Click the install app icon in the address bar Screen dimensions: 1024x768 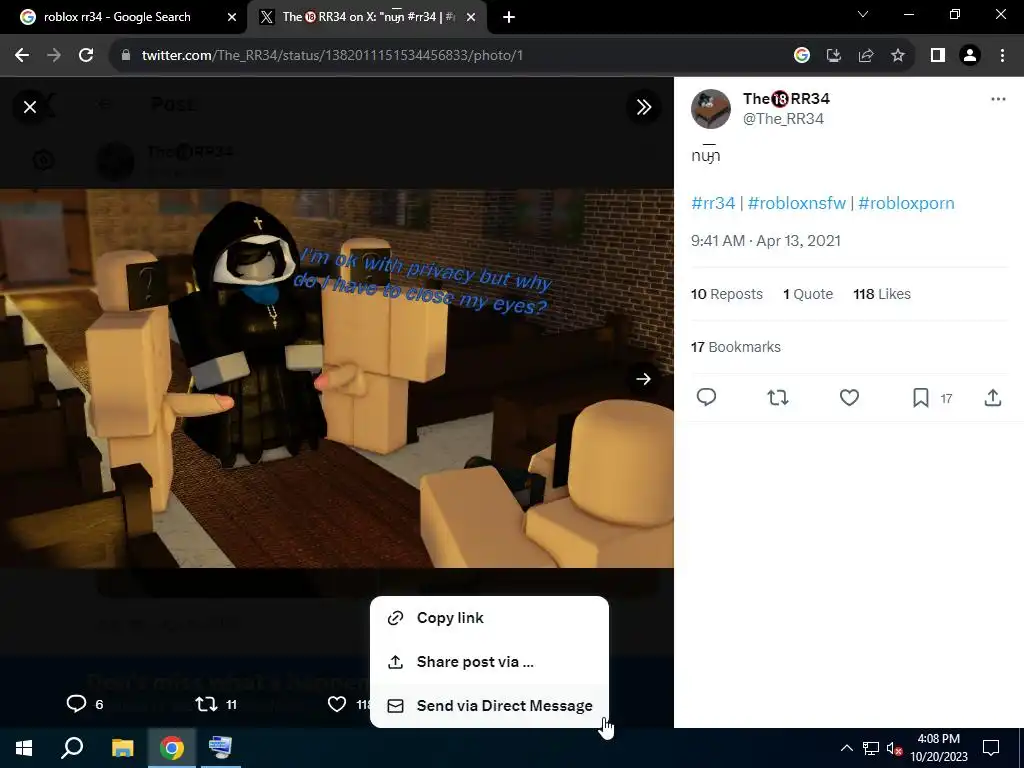(x=834, y=56)
